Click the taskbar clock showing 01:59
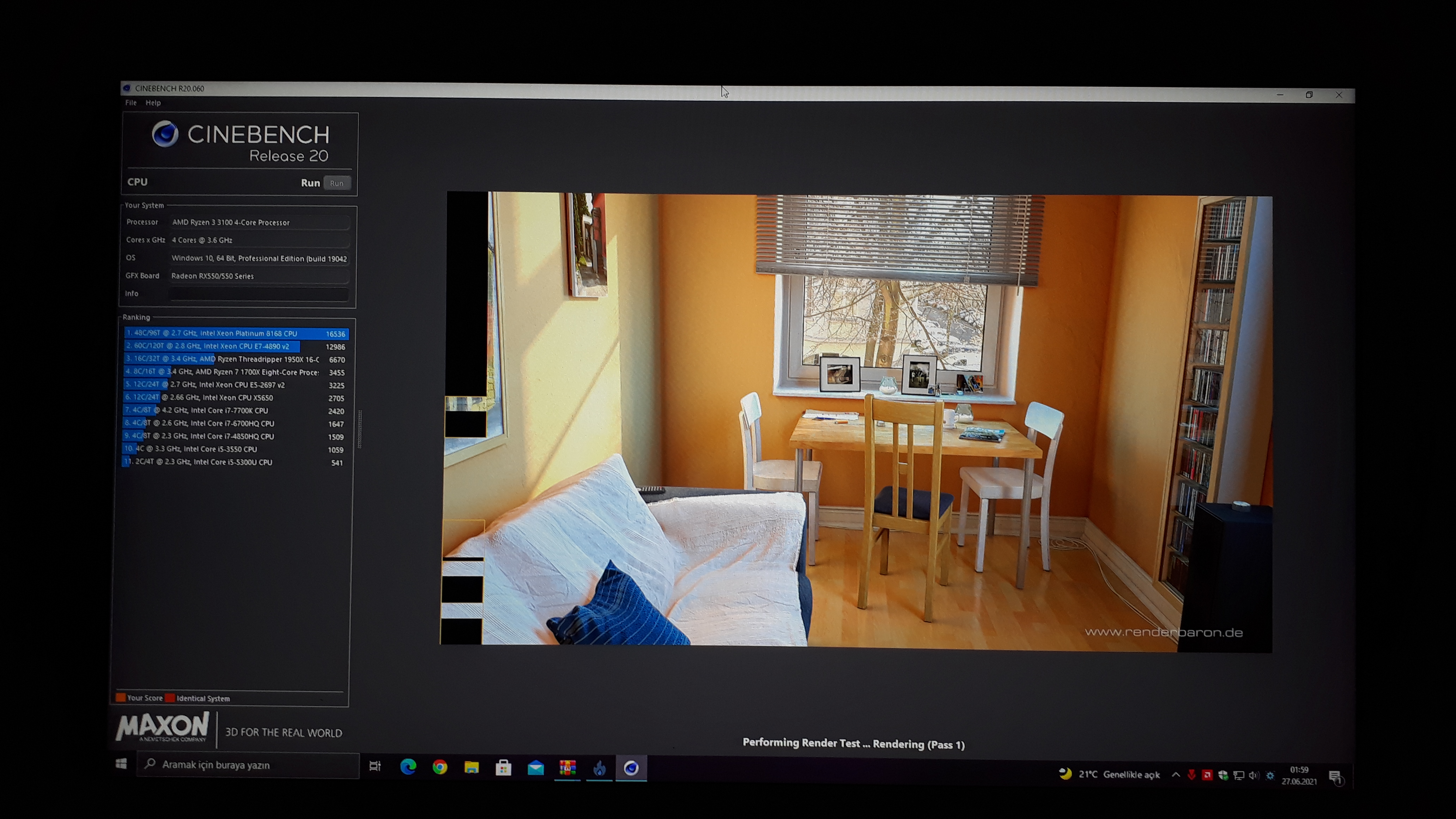The image size is (1456, 819). click(x=1299, y=776)
